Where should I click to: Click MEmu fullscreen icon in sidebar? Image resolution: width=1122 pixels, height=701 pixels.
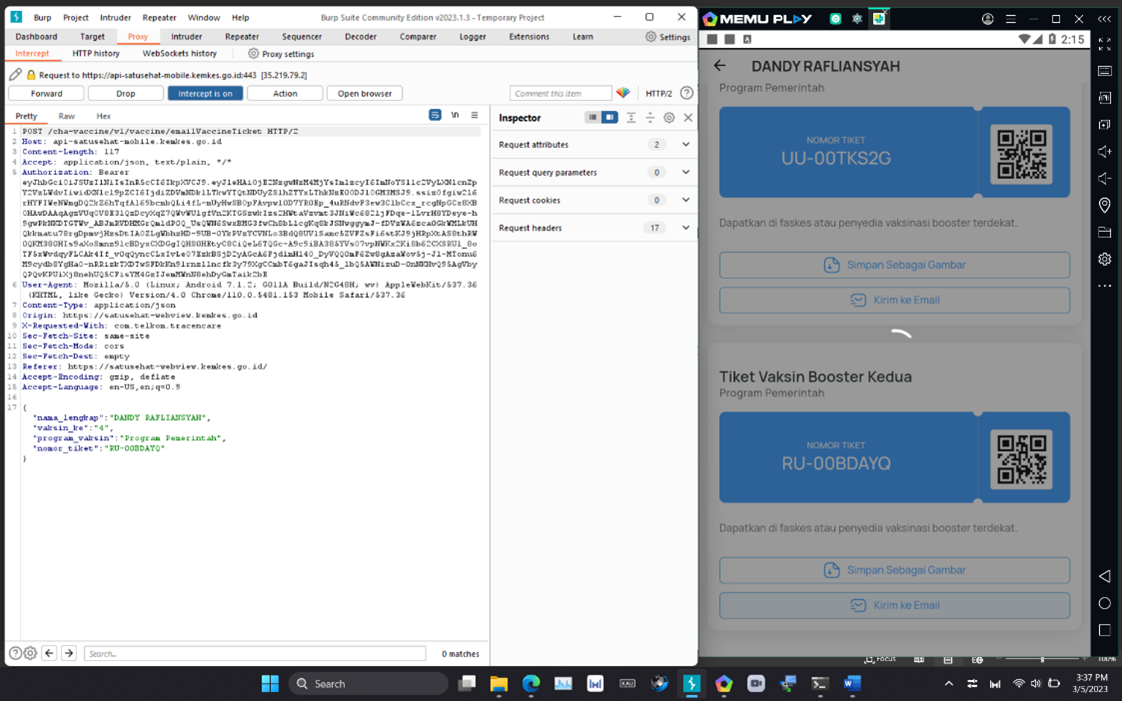(1104, 45)
